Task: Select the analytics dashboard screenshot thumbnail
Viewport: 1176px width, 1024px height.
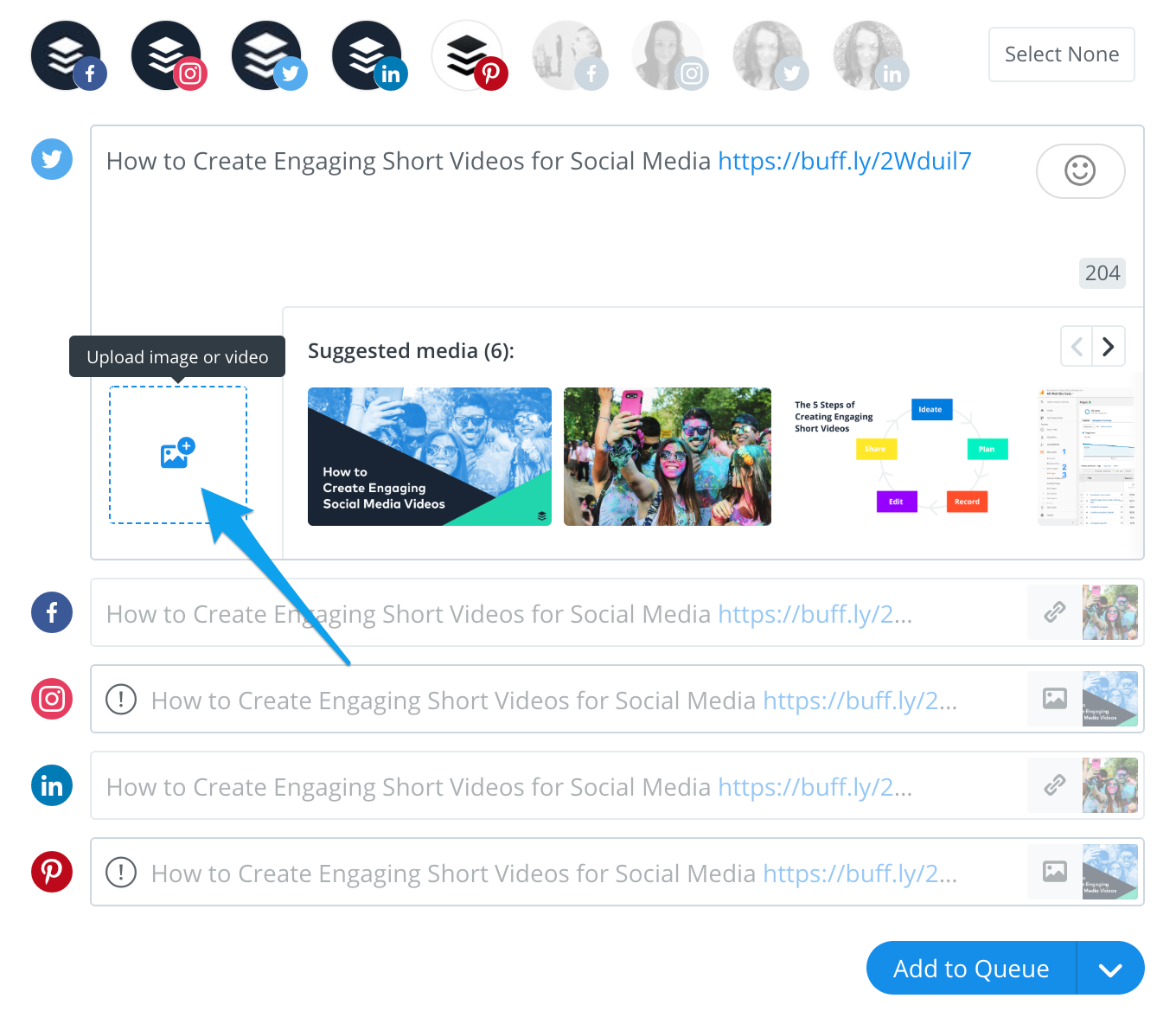Action: pyautogui.click(x=1088, y=457)
